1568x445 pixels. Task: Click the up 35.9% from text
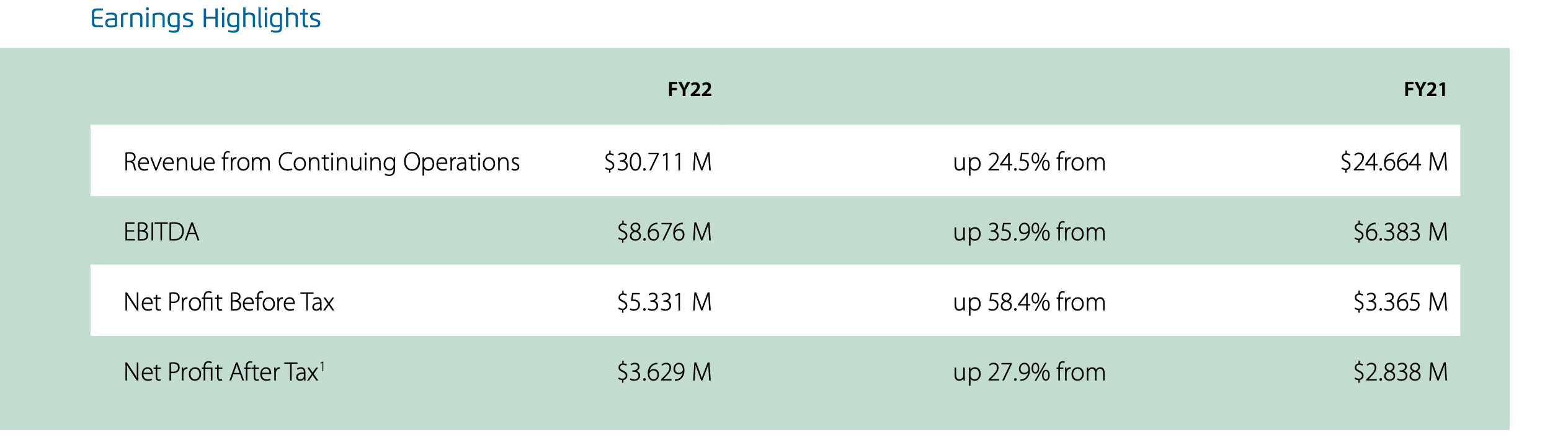(x=1029, y=232)
